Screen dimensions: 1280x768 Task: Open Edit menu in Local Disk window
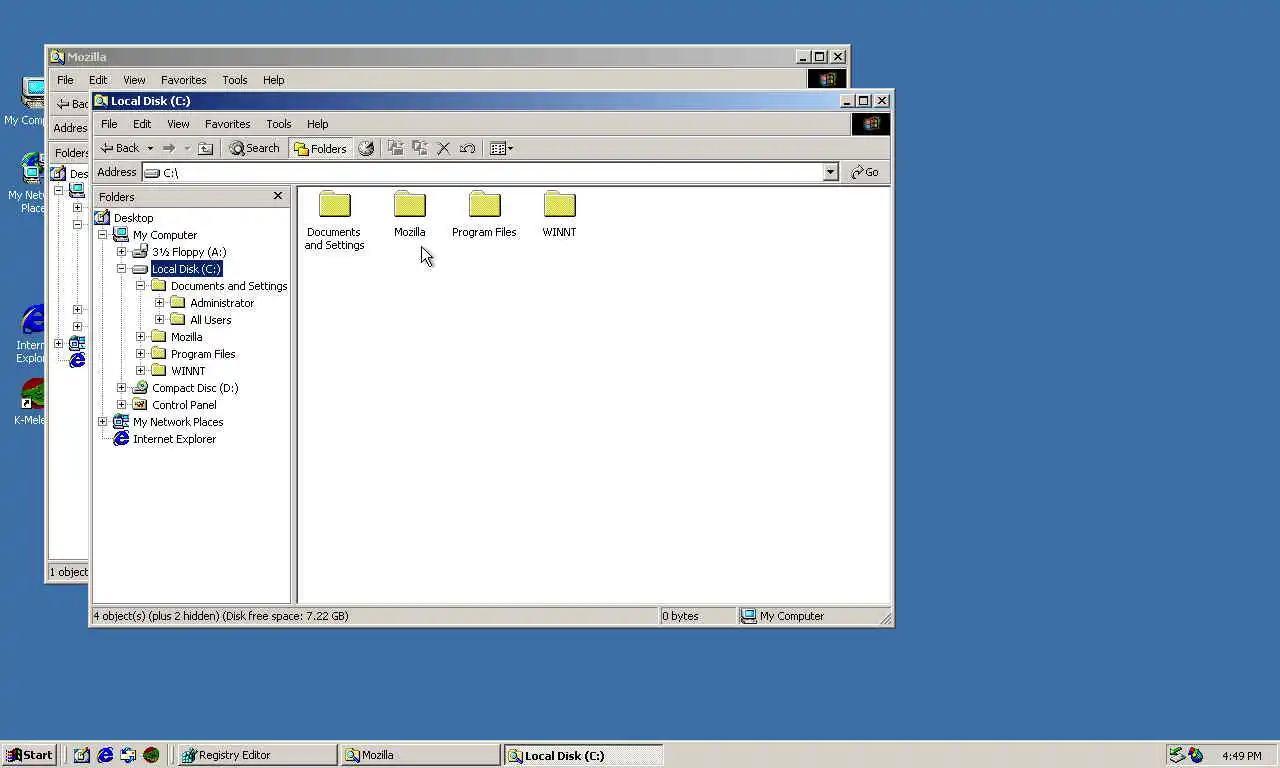(142, 124)
